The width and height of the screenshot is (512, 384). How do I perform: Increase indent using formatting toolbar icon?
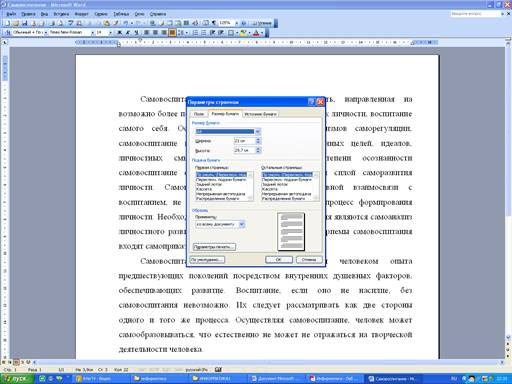click(221, 32)
